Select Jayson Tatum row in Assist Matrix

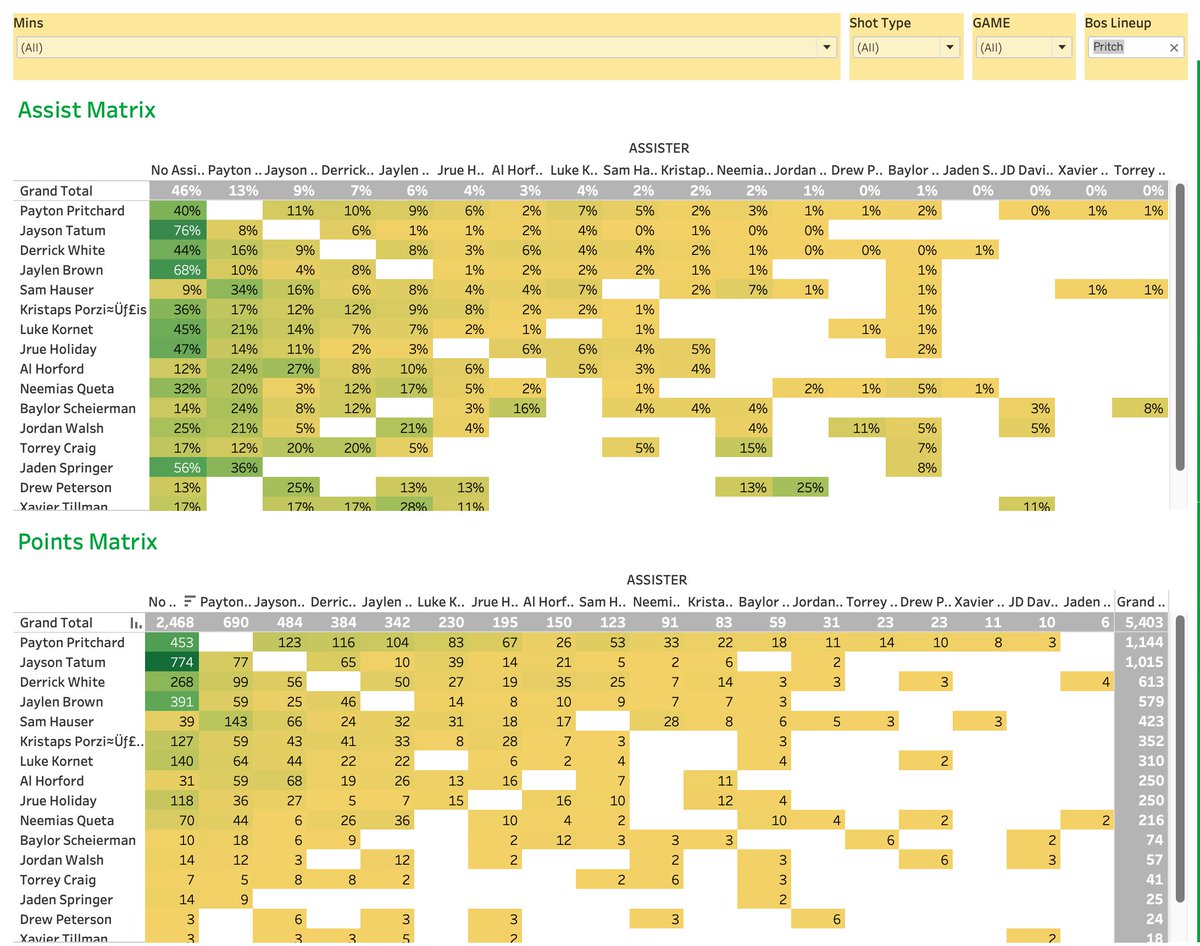pyautogui.click(x=62, y=231)
